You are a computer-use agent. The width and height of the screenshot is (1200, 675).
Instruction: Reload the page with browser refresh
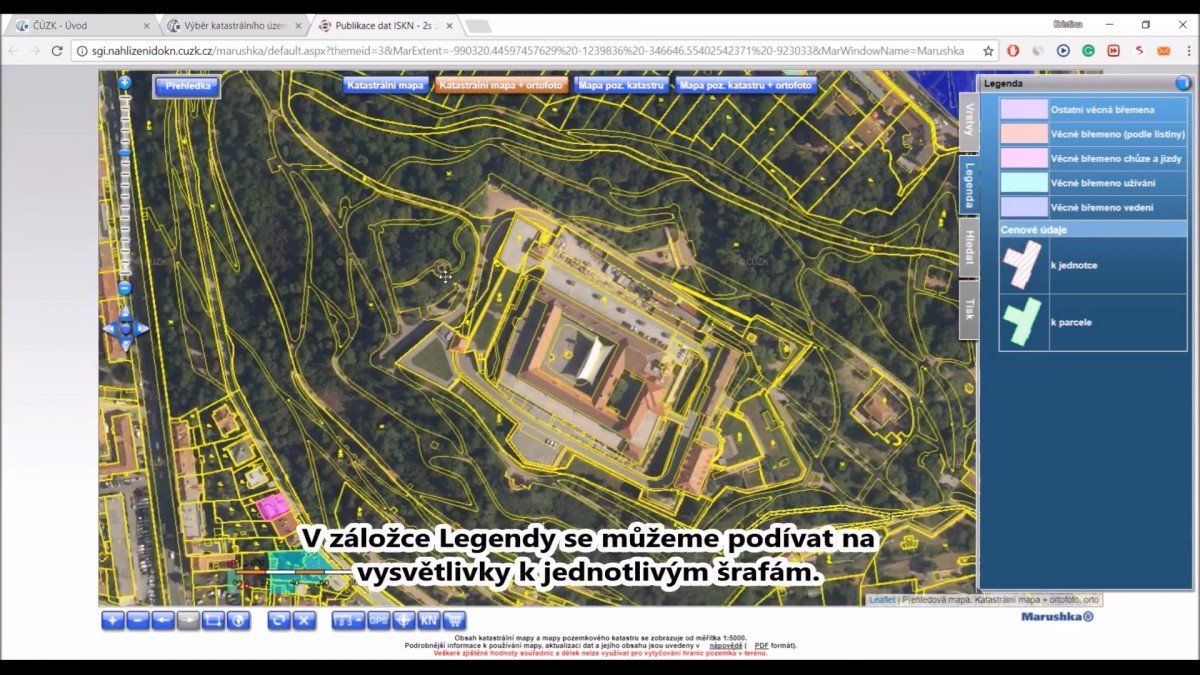pos(57,50)
